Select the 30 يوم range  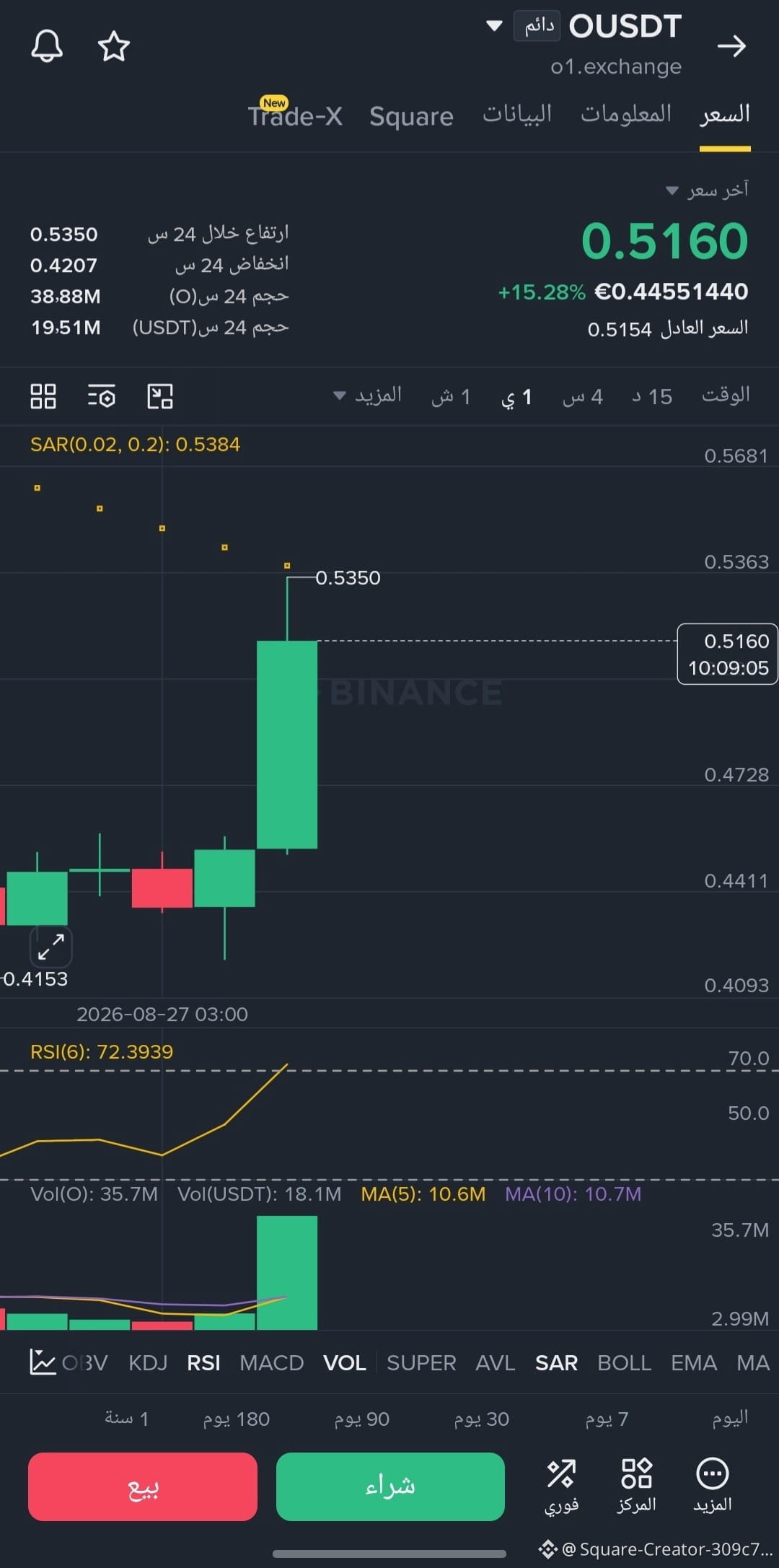pyautogui.click(x=482, y=1419)
